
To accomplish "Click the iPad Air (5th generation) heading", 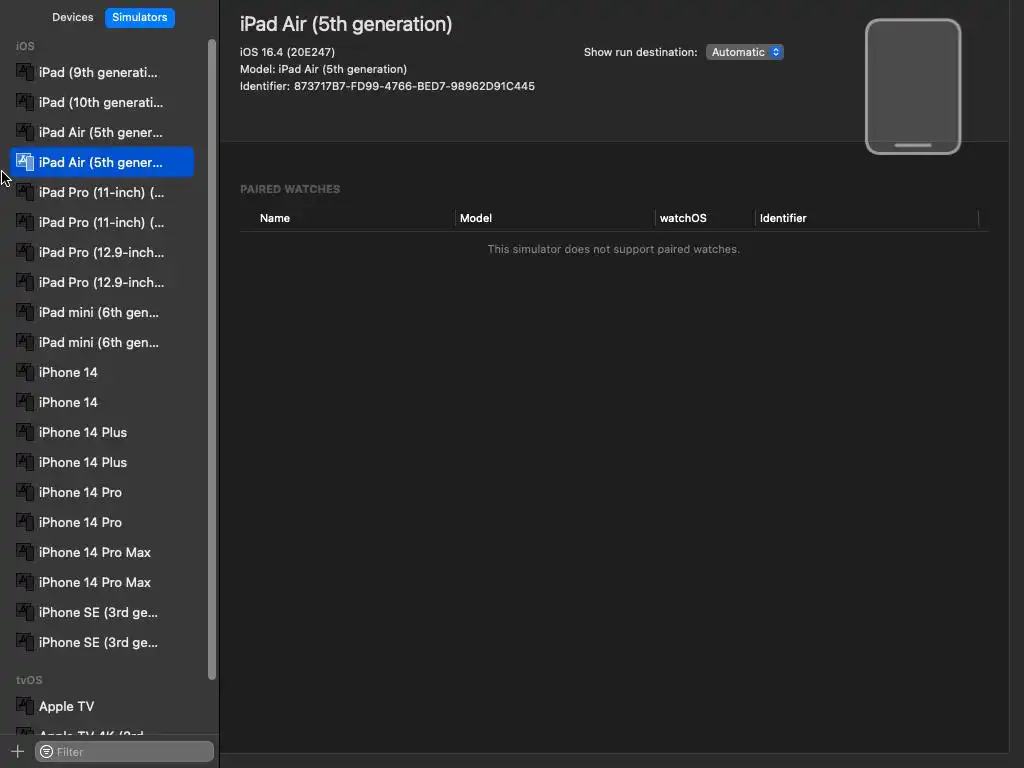I will [346, 24].
